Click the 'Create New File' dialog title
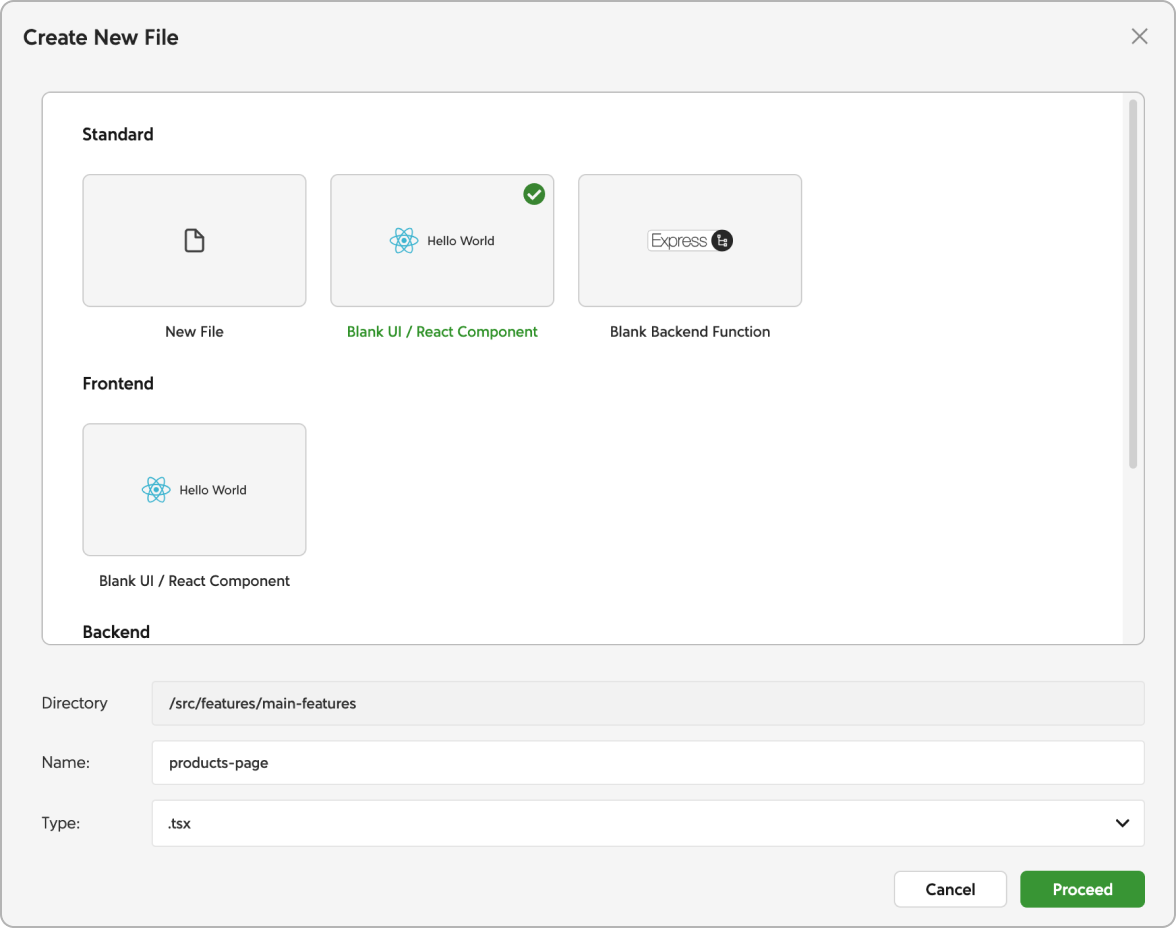1176x928 pixels. (100, 38)
